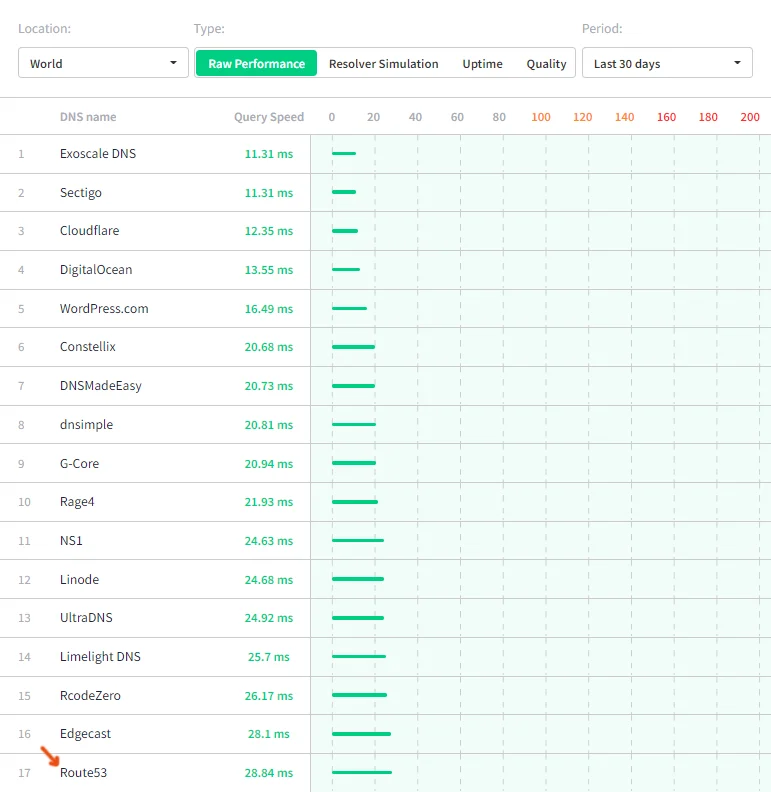Click the 12.35 ms query speed value
Viewport: 771px width, 792px height.
pos(269,231)
